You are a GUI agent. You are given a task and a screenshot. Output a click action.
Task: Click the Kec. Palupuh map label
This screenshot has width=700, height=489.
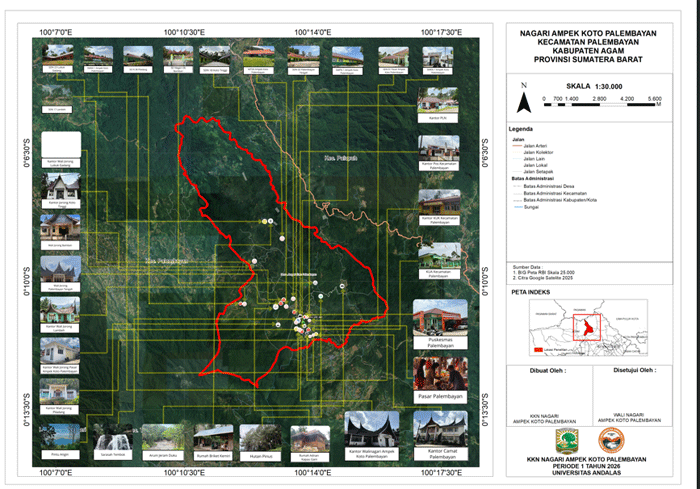[341, 158]
